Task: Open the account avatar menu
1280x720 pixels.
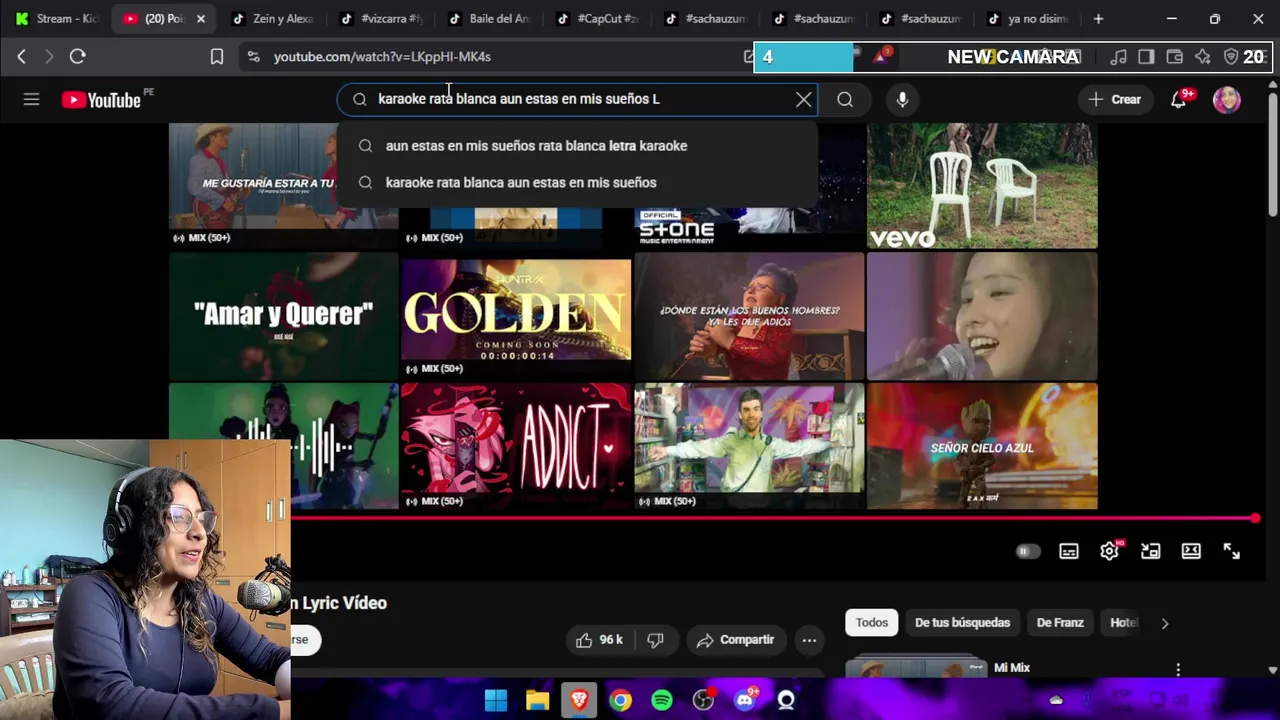Action: (1227, 99)
